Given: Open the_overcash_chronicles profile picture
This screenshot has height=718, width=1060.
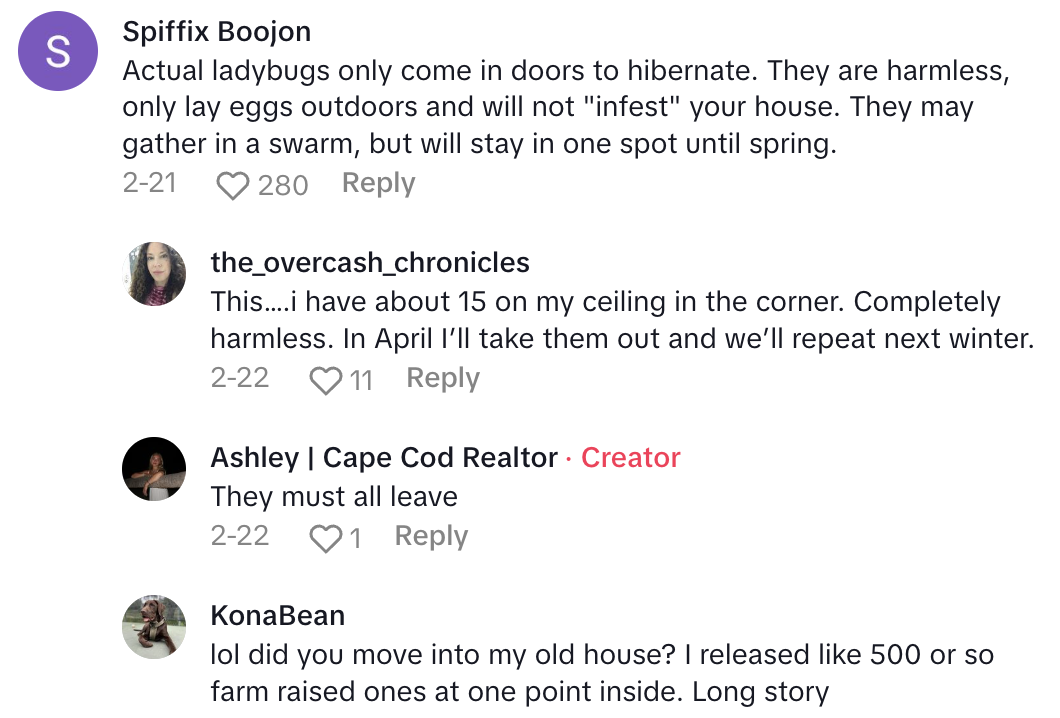Looking at the screenshot, I should point(154,273).
